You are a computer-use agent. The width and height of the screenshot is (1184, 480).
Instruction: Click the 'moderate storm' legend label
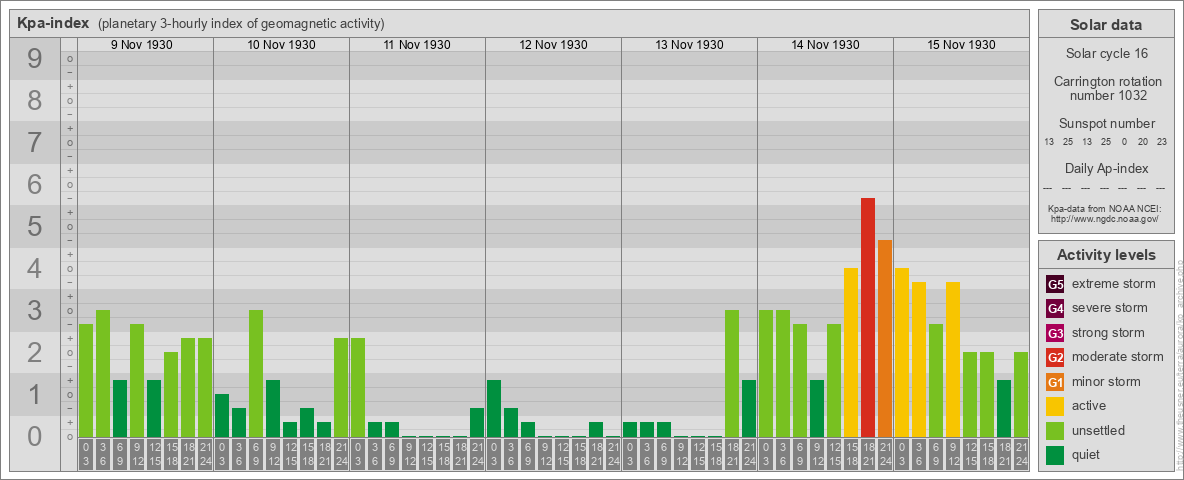tap(1118, 357)
